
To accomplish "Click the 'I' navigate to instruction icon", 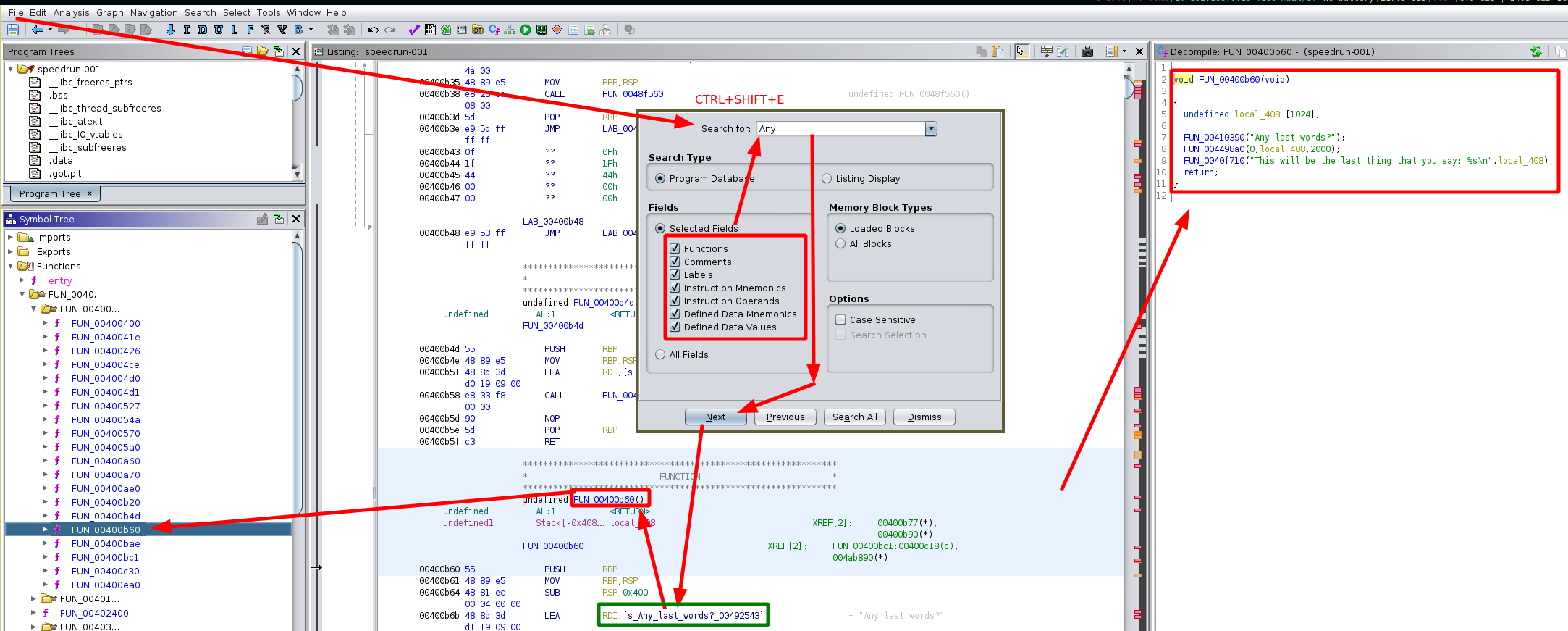I will [x=187, y=30].
